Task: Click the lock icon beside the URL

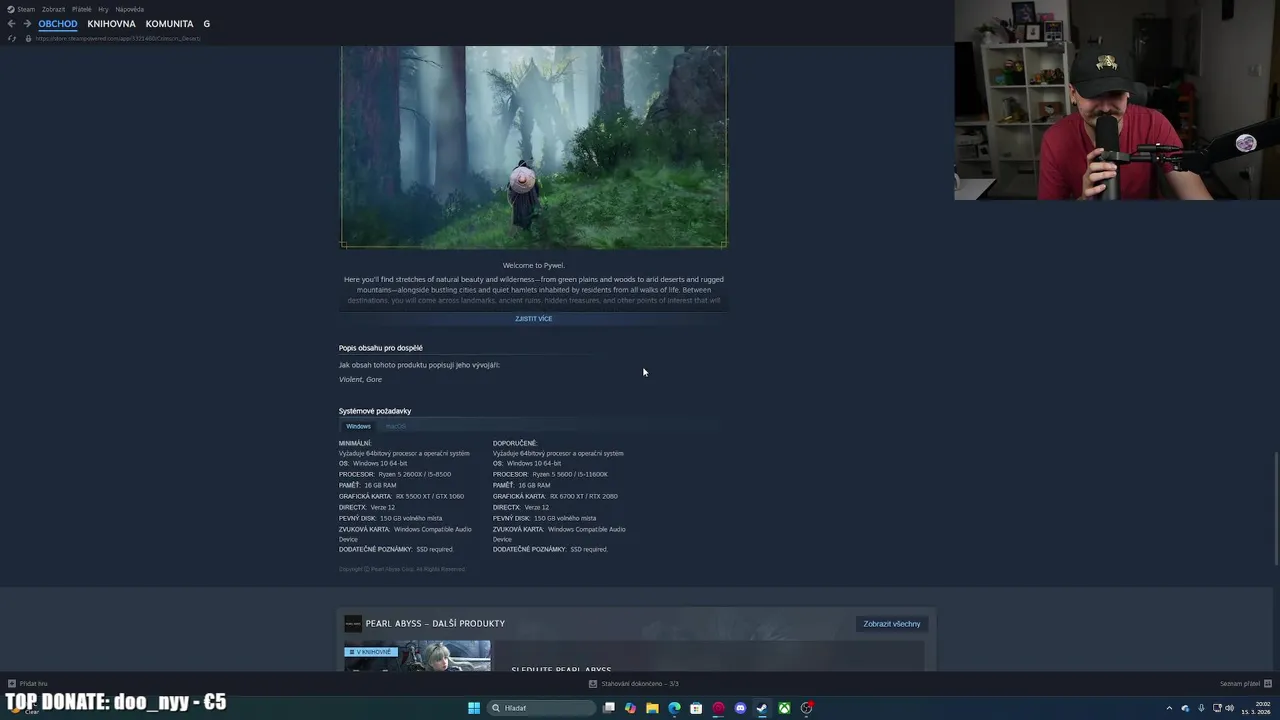Action: coord(28,38)
